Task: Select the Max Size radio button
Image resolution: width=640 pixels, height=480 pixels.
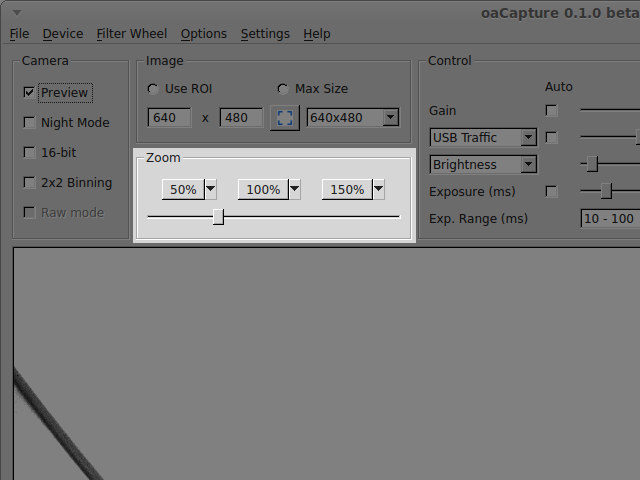Action: click(x=283, y=89)
